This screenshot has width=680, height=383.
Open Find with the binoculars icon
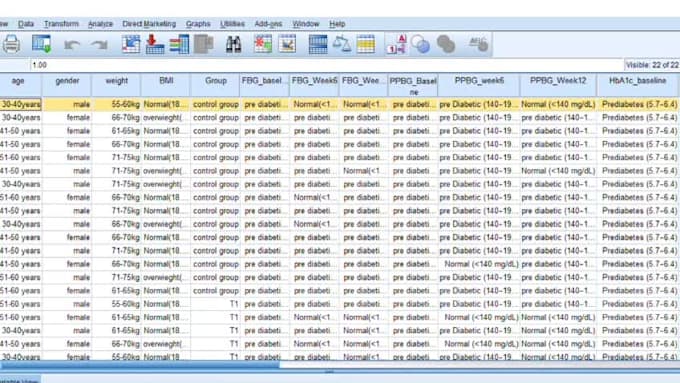(x=233, y=45)
